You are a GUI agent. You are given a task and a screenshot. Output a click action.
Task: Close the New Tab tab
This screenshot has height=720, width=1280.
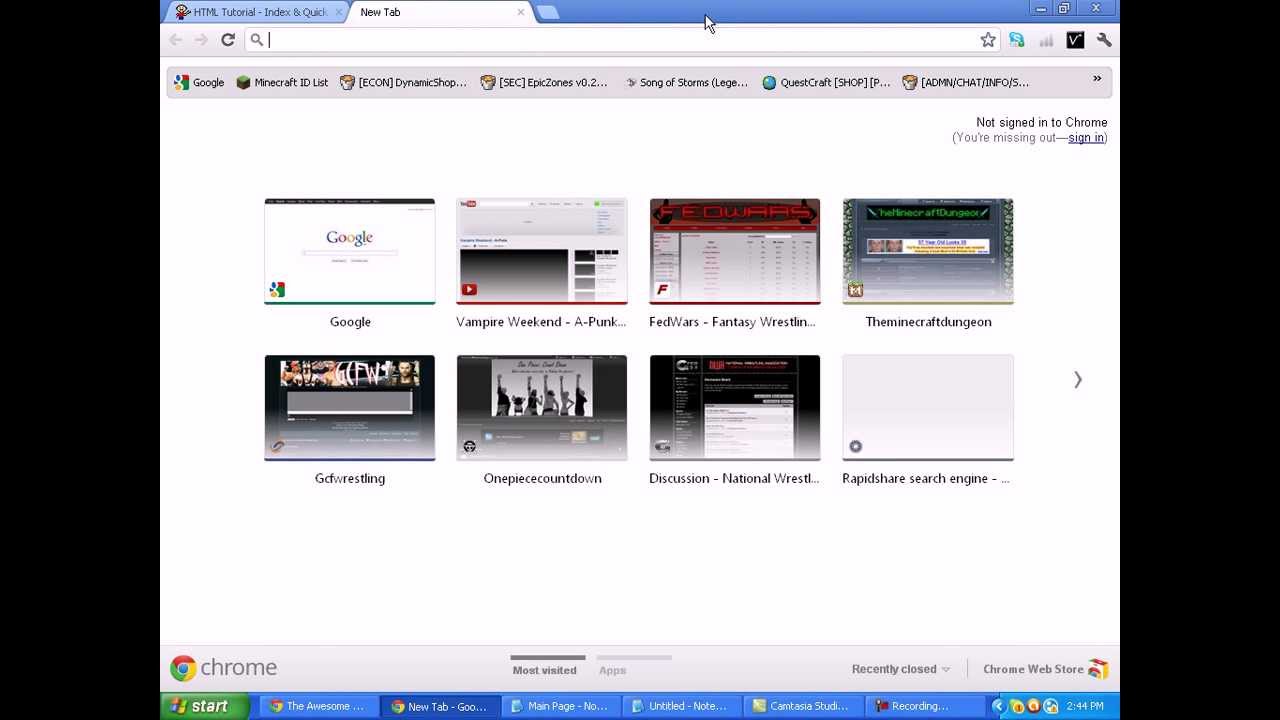click(521, 12)
